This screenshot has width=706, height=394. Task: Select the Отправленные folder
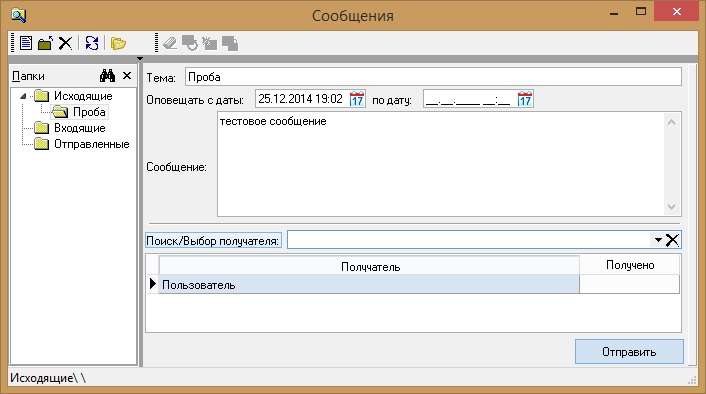point(91,144)
